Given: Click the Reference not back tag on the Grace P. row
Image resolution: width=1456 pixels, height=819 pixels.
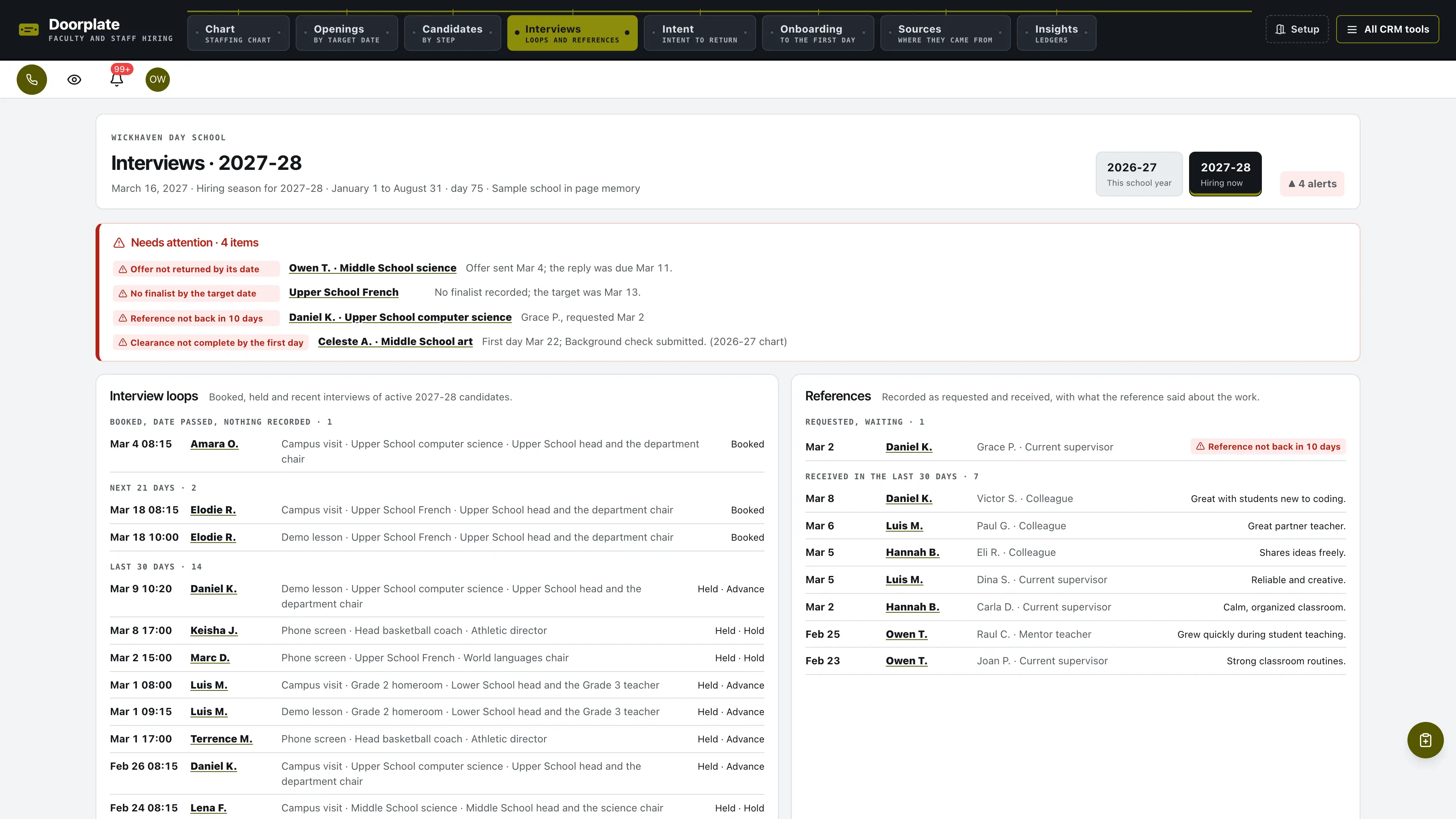Looking at the screenshot, I should click(1268, 447).
